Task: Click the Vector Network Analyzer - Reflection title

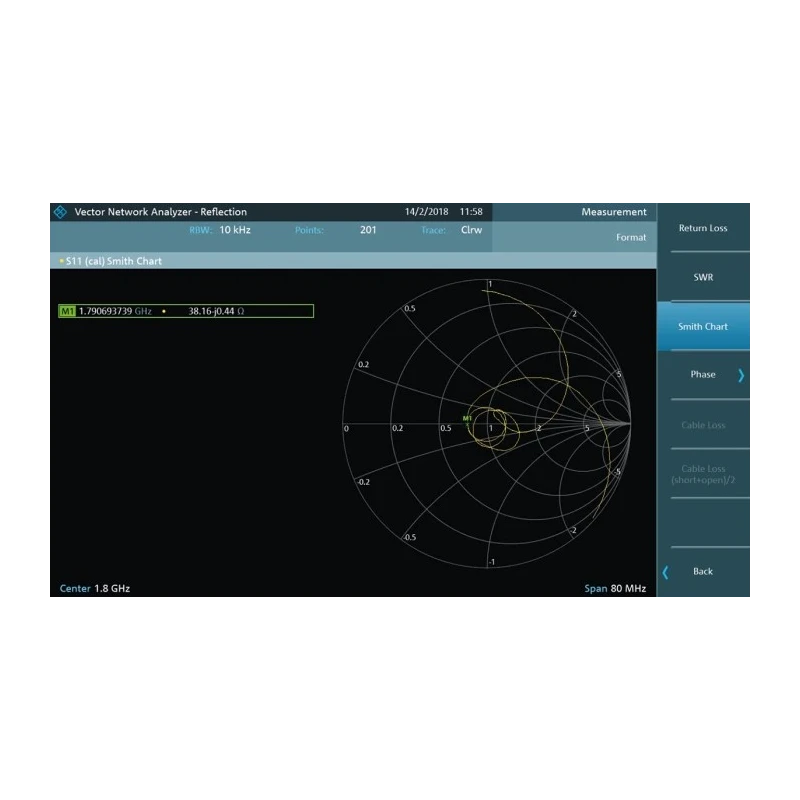Action: (161, 212)
